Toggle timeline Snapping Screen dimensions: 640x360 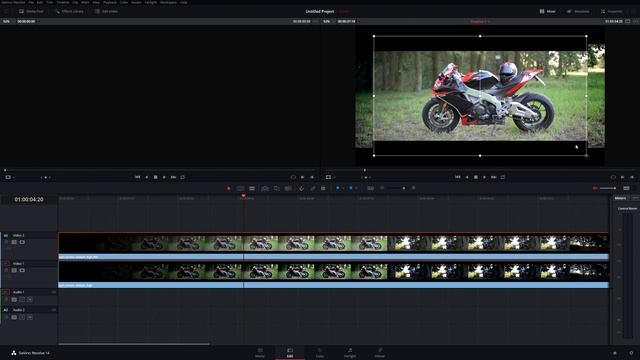(302, 188)
